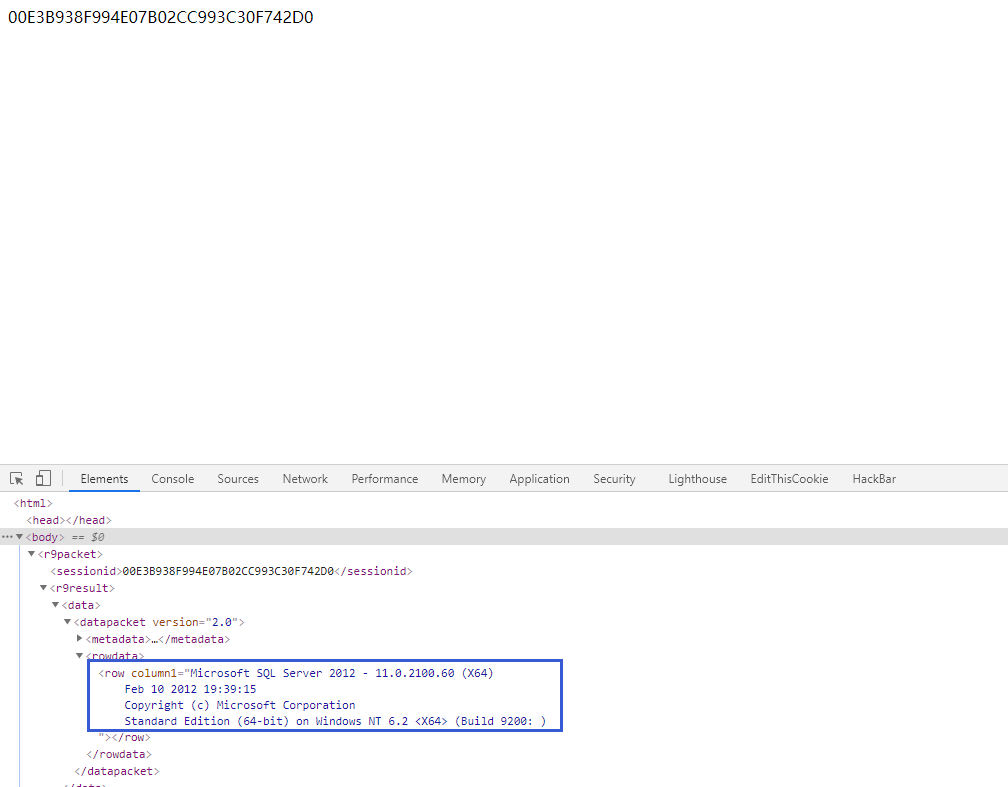This screenshot has width=1008, height=787.
Task: Collapse the datapacket node
Action: click(x=67, y=622)
